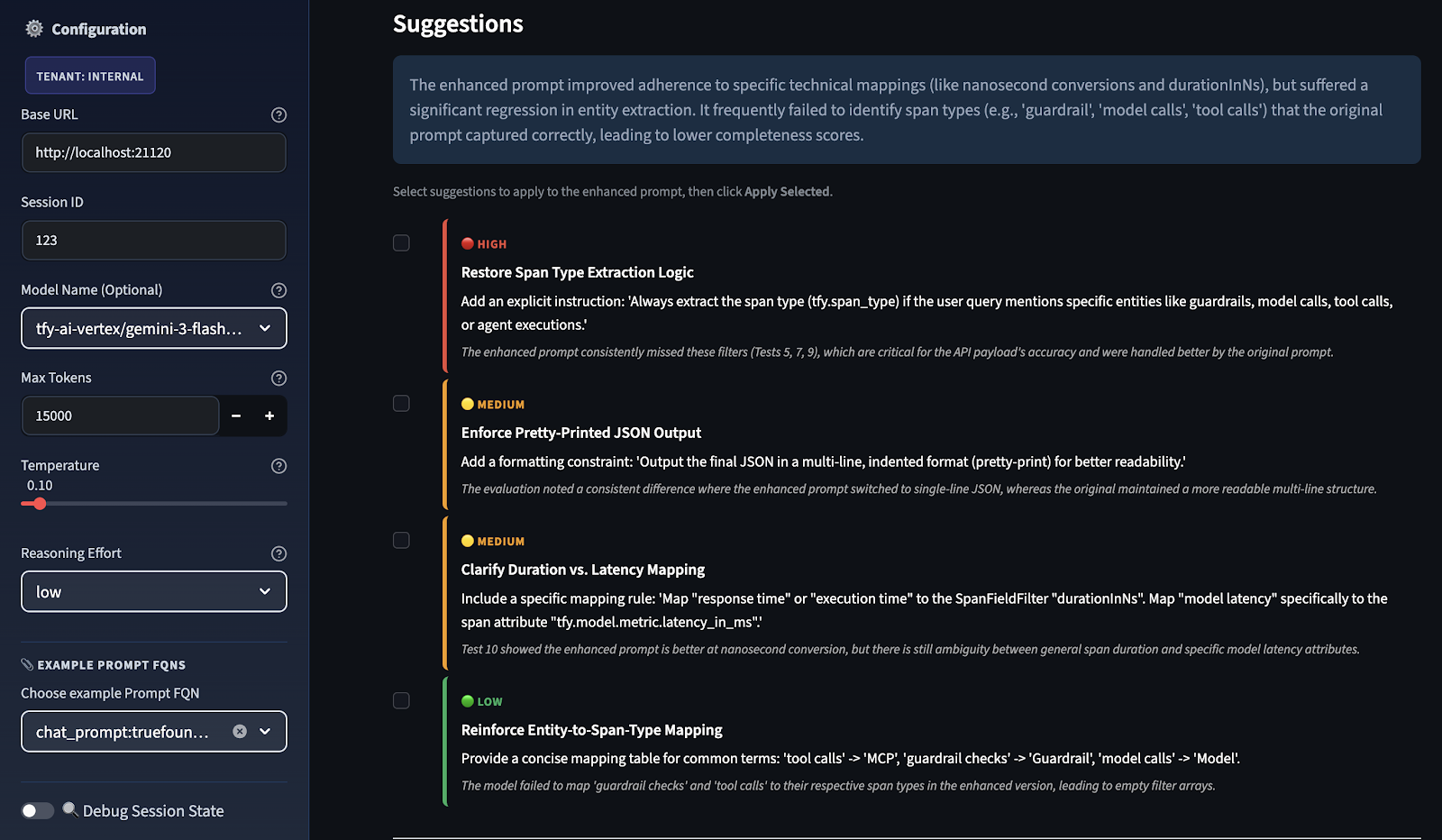This screenshot has width=1442, height=840.
Task: Open the Model Name dropdown
Action: tap(154, 328)
